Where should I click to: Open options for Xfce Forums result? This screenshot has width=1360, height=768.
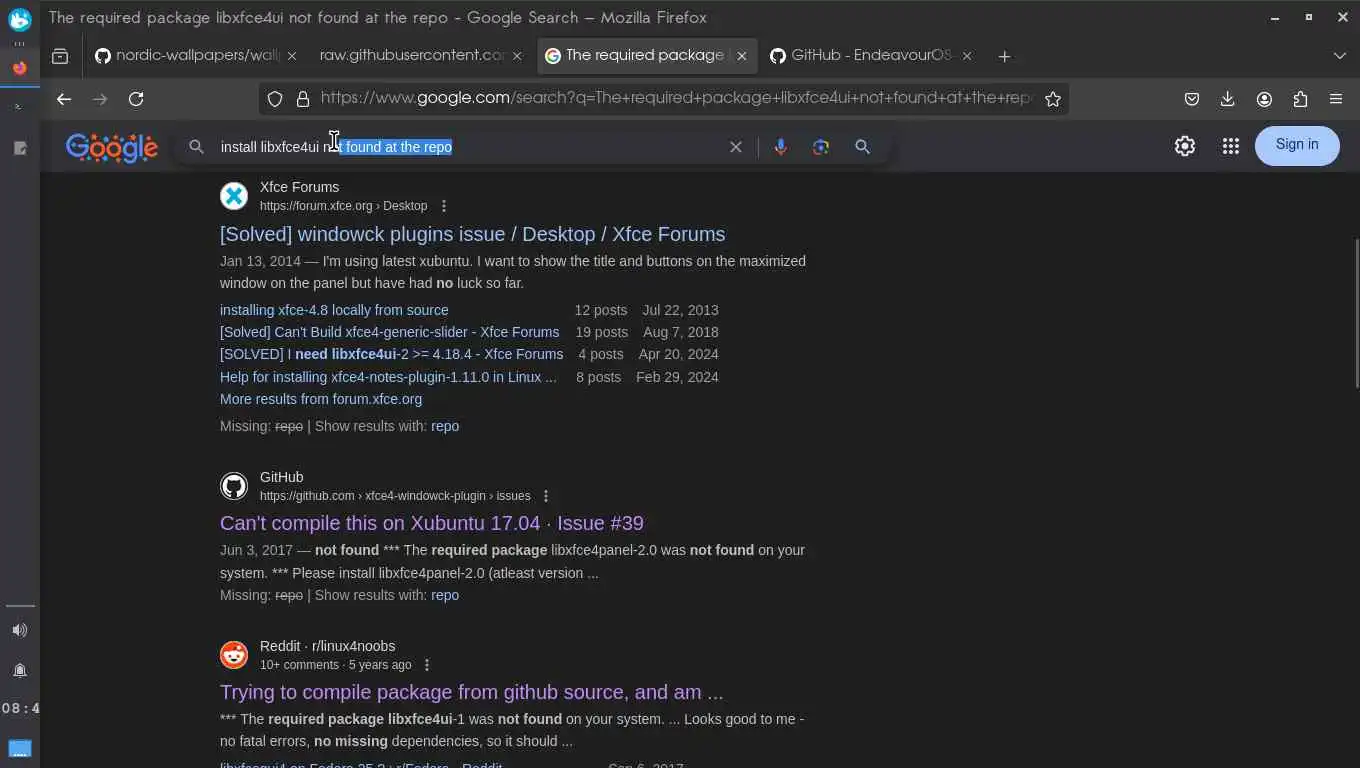(444, 206)
